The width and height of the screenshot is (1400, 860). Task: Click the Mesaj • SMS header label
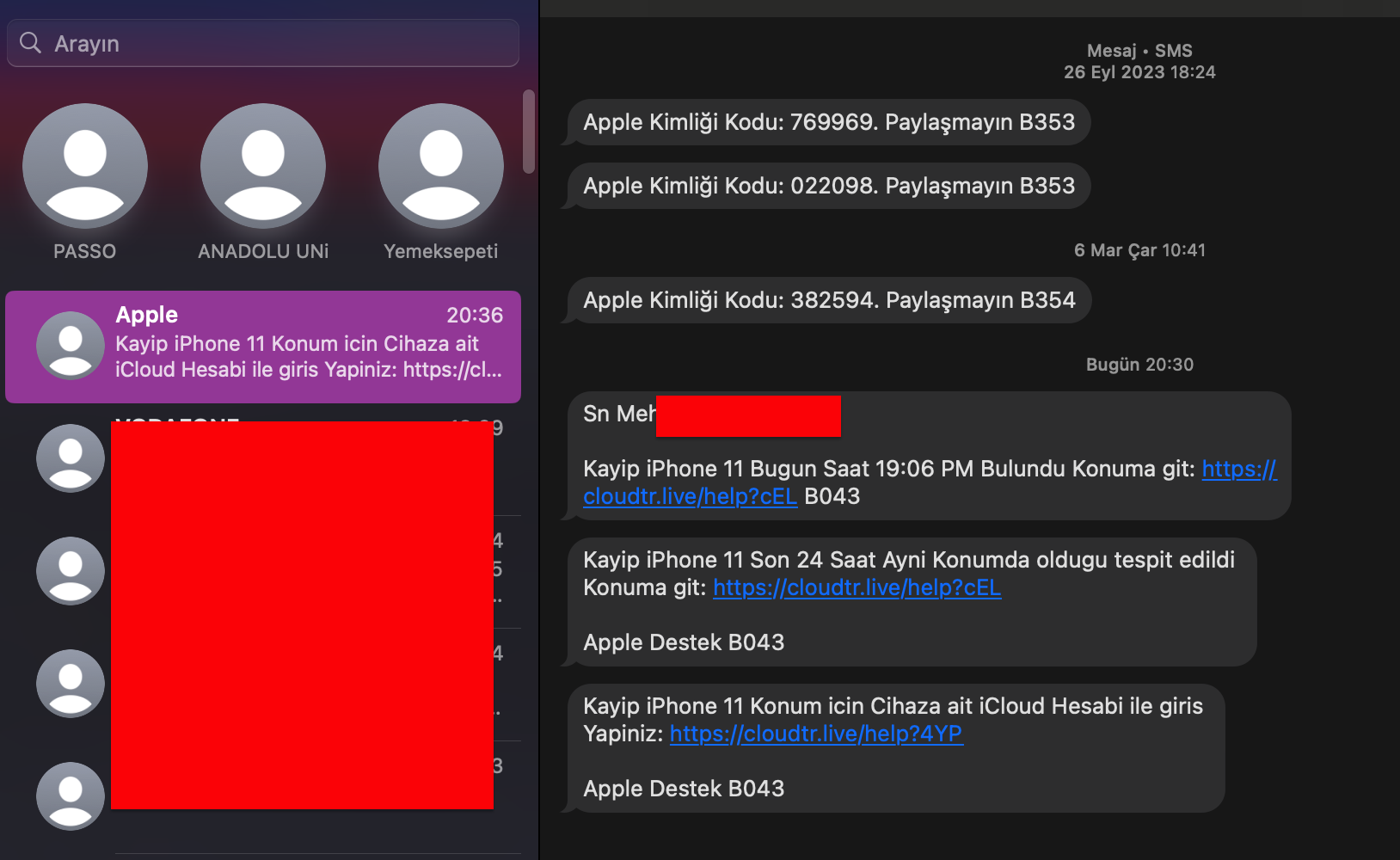point(1139,51)
